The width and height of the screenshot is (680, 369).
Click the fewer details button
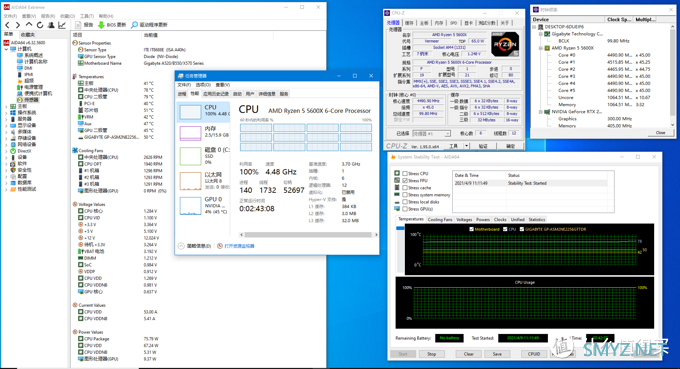pos(195,246)
